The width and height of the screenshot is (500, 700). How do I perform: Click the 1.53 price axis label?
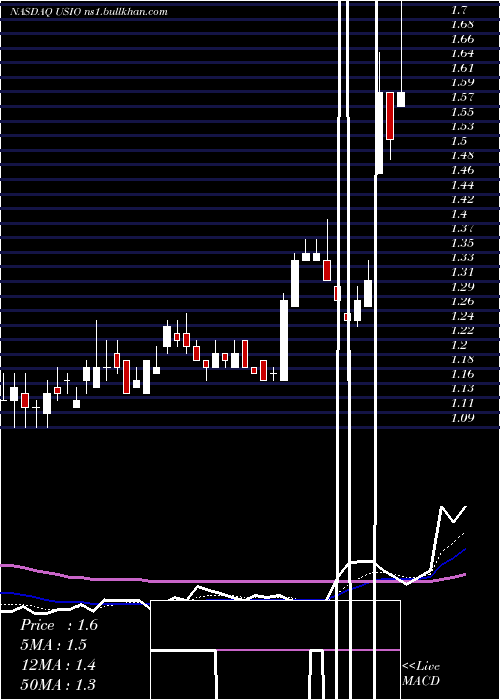462,126
